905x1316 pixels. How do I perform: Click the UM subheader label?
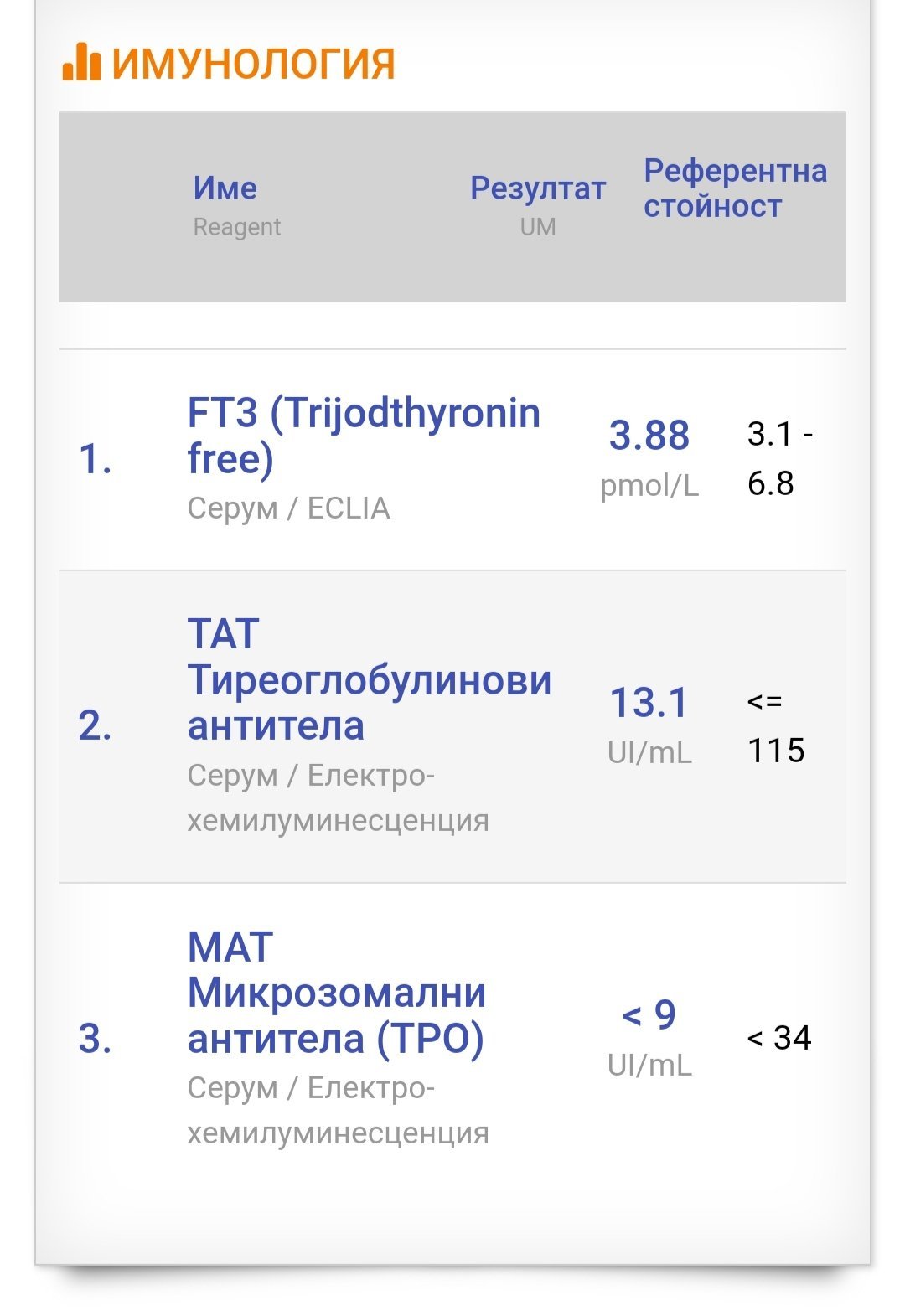(537, 227)
